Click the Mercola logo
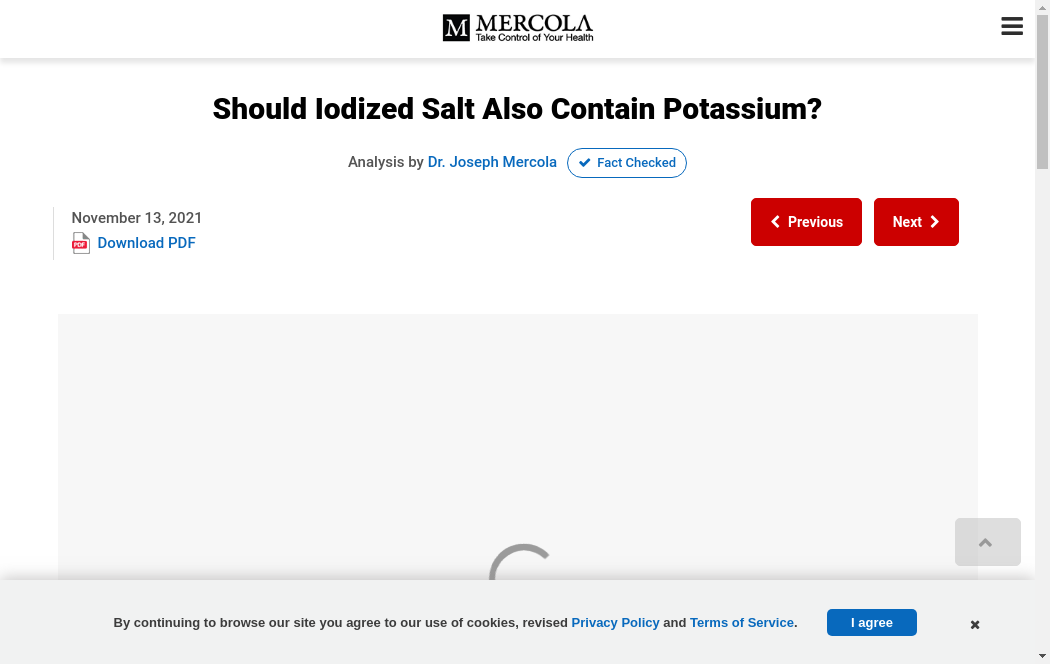1050x664 pixels. pos(518,28)
